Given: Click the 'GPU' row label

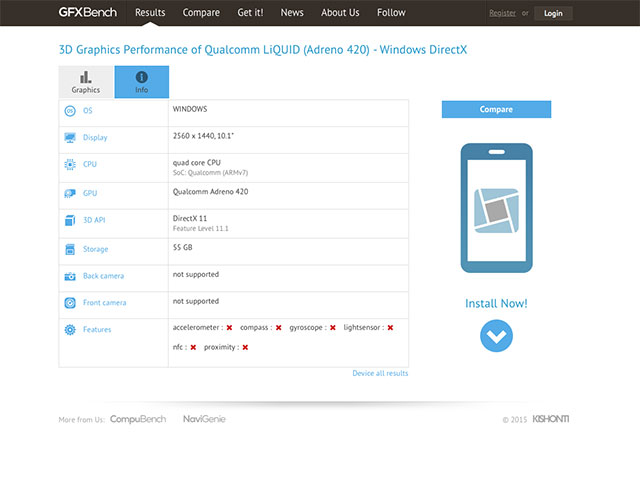Looking at the screenshot, I should pos(90,193).
